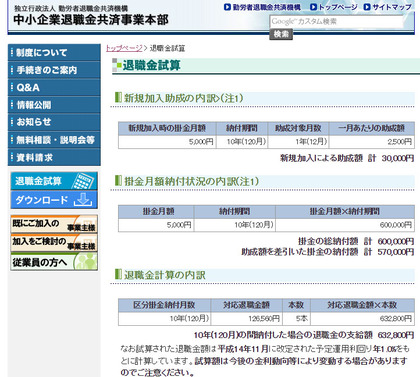Click the arrow icon beside the header トップページ
This screenshot has height=377, width=420.
pyautogui.click(x=313, y=7)
